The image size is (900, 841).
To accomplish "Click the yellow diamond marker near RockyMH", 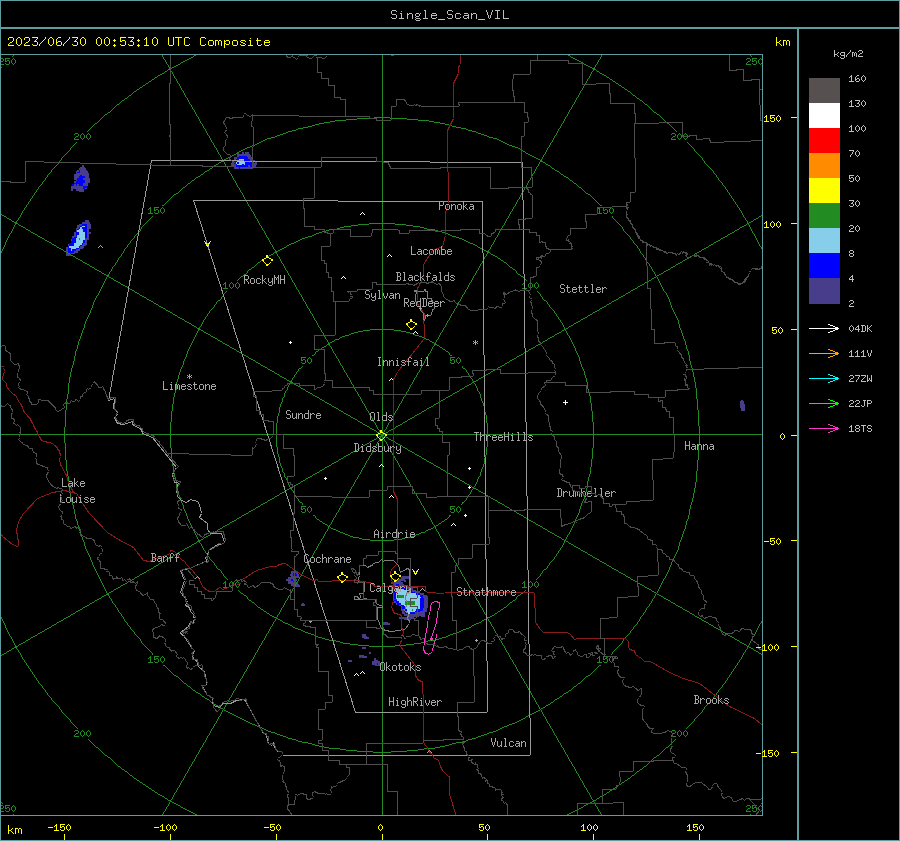I will 267,261.
